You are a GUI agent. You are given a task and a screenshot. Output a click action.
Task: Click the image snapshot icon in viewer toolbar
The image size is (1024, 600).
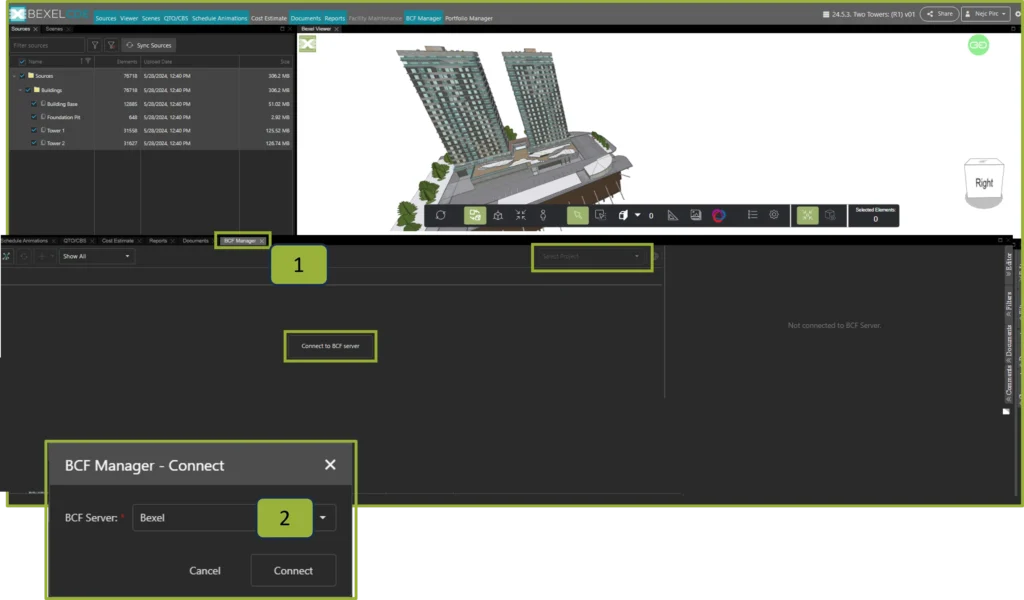[696, 215]
